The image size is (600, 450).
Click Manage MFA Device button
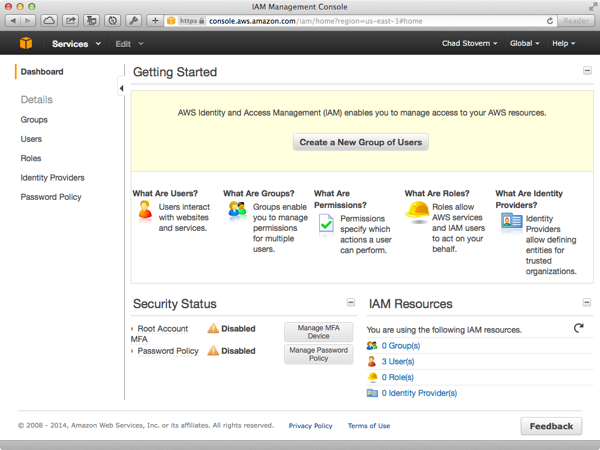(x=318, y=332)
